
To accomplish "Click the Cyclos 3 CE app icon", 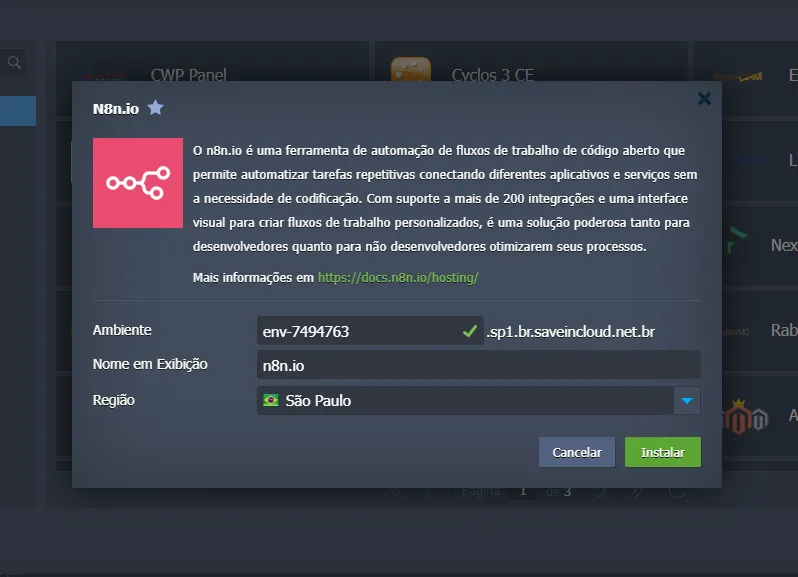I will click(x=411, y=70).
